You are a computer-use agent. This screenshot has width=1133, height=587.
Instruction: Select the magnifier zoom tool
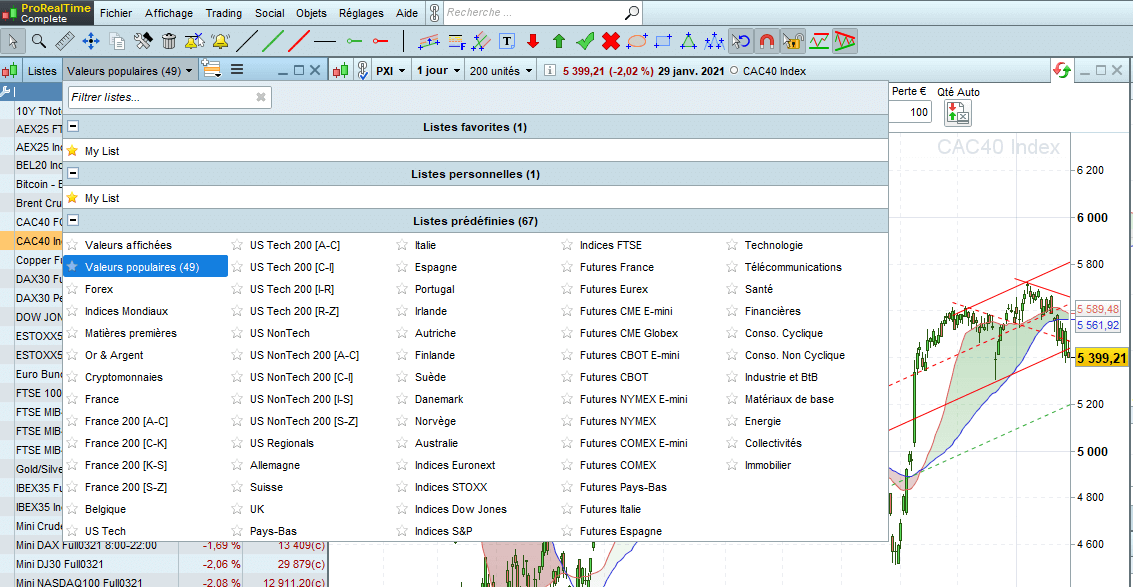point(39,41)
